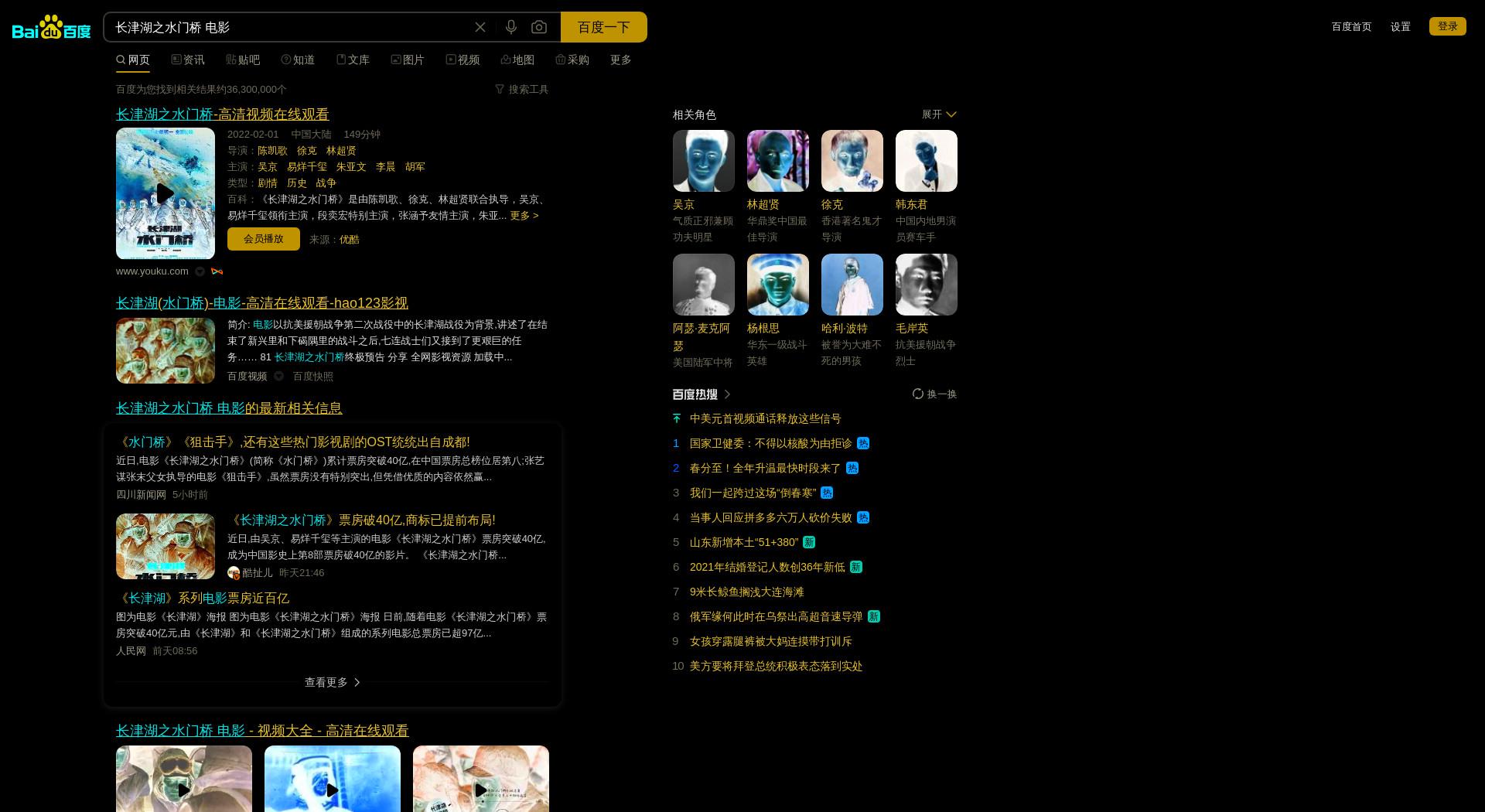
Task: Click the Youku logo icon beside the URL
Action: [x=217, y=271]
